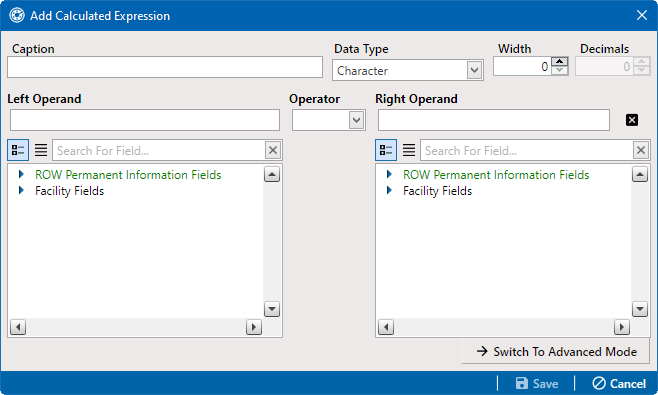This screenshot has height=395, width=658.
Task: Expand right ROW Permanent Information Fields node
Action: point(389,174)
